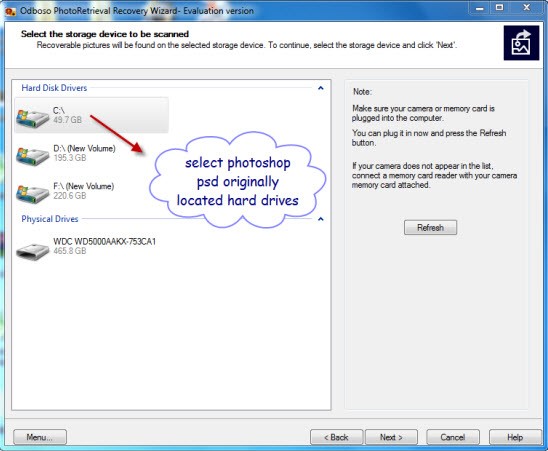Go Back to previous step
548x451 pixels.
pos(336,437)
